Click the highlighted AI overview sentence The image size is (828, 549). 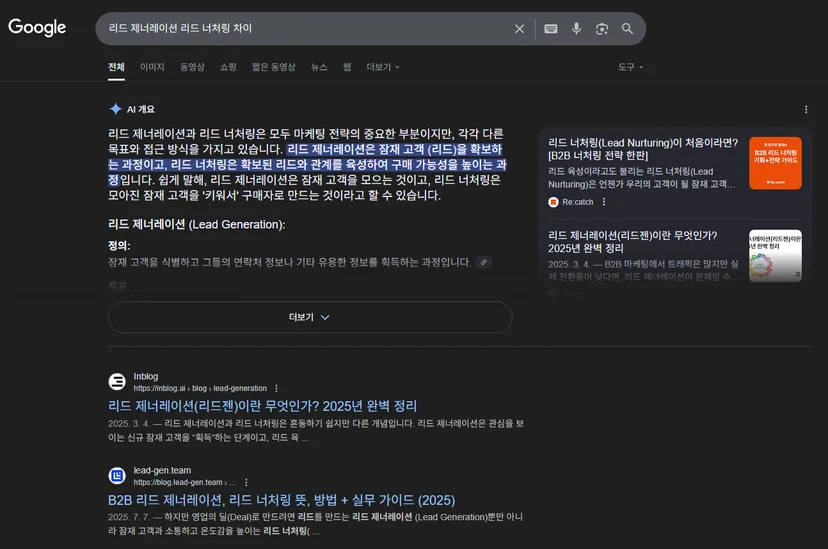pyautogui.click(x=307, y=165)
